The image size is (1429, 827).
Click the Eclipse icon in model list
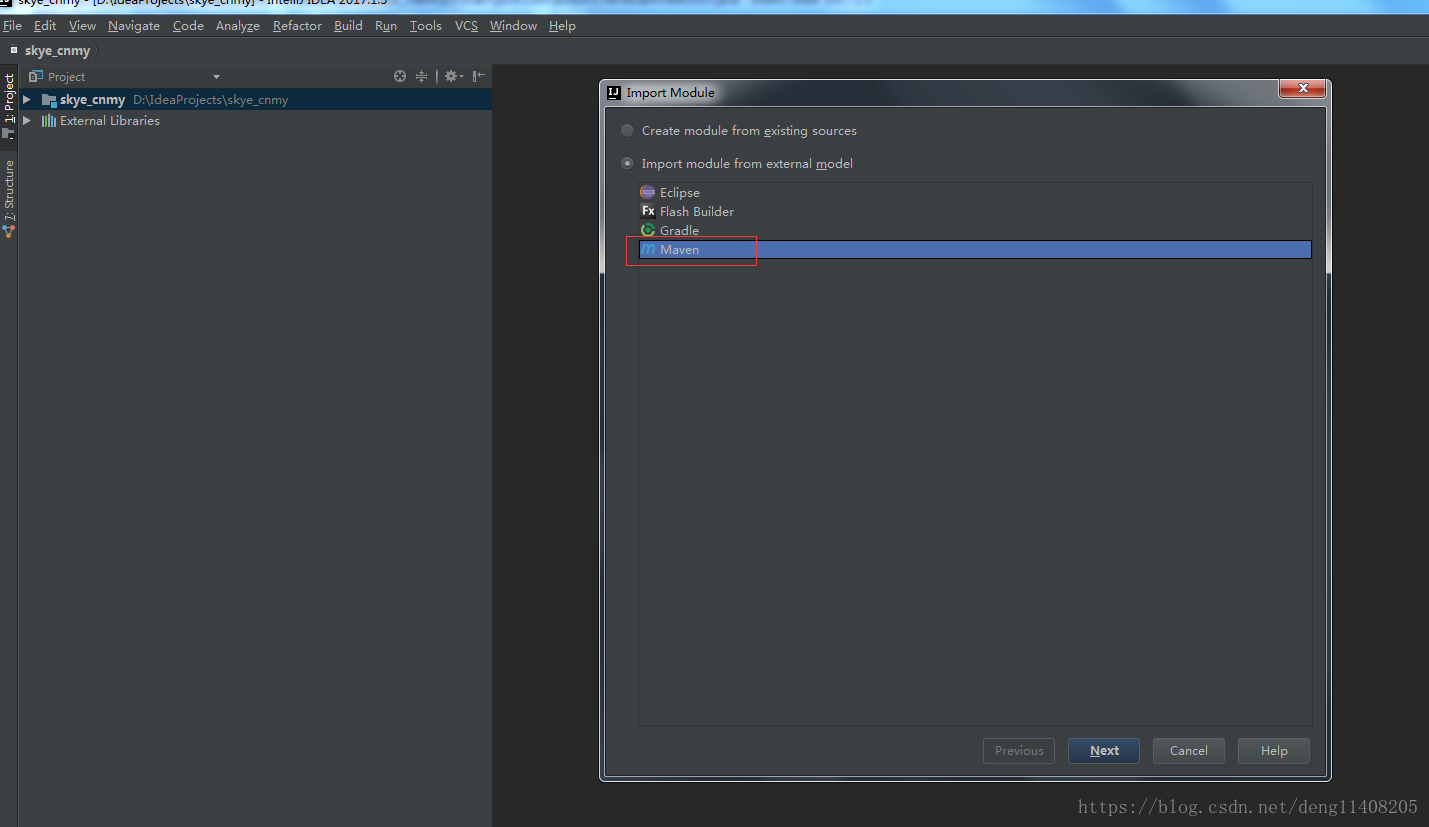[x=648, y=192]
